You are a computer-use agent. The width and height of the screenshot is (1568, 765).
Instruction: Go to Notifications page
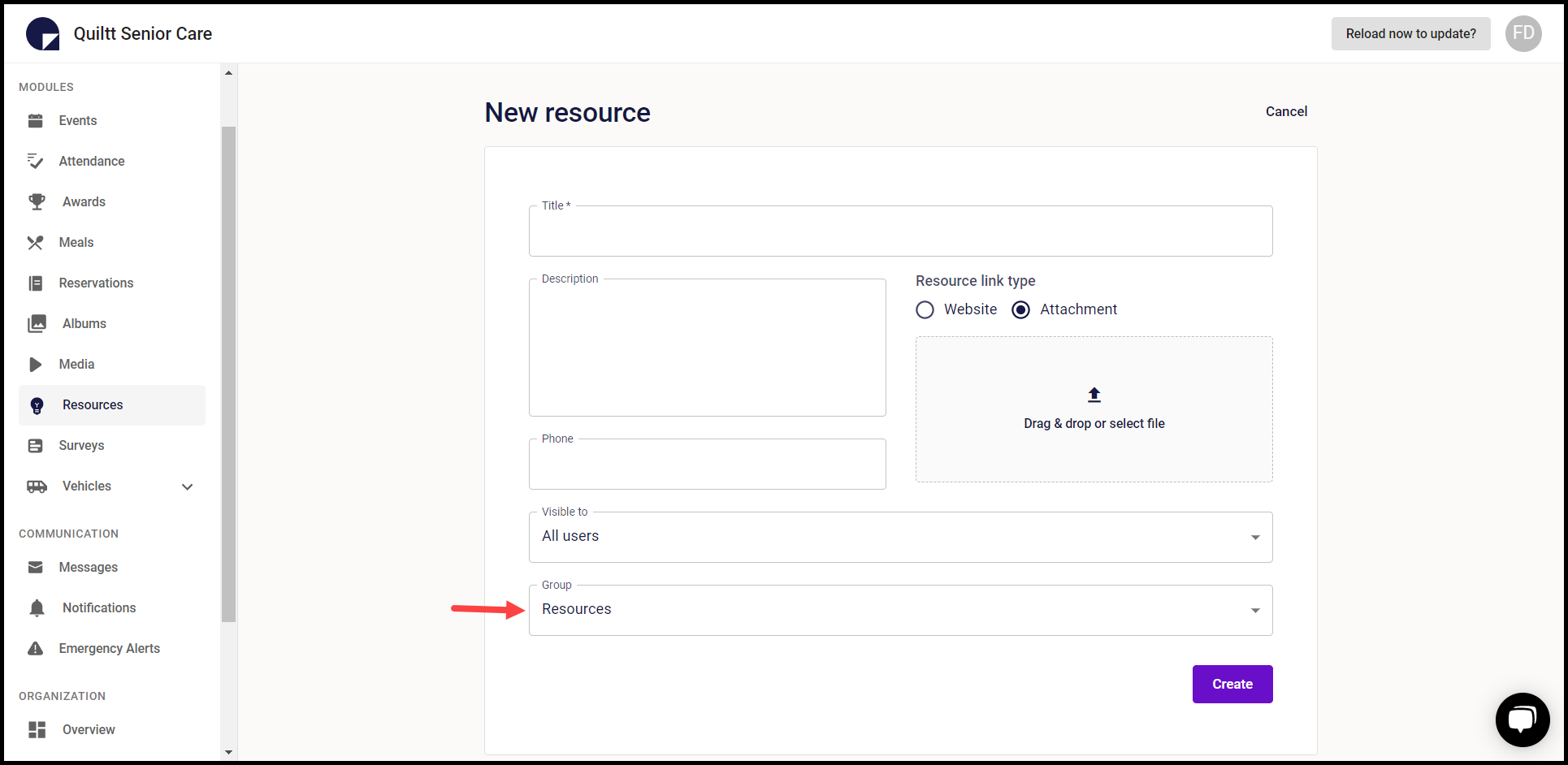tap(112, 608)
